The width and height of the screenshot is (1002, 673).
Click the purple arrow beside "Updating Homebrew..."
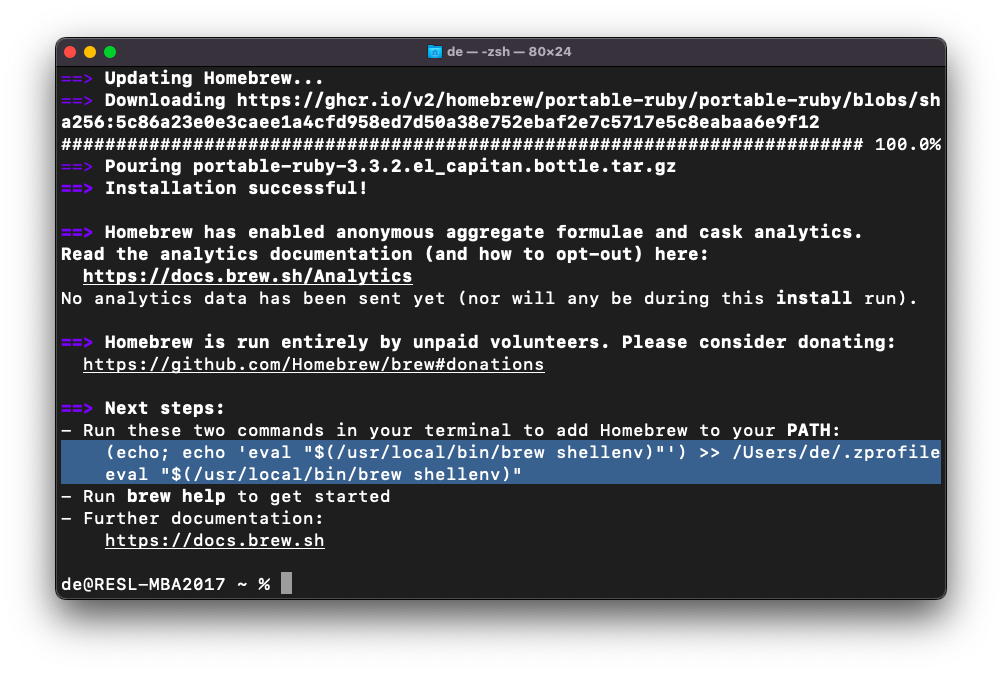77,78
